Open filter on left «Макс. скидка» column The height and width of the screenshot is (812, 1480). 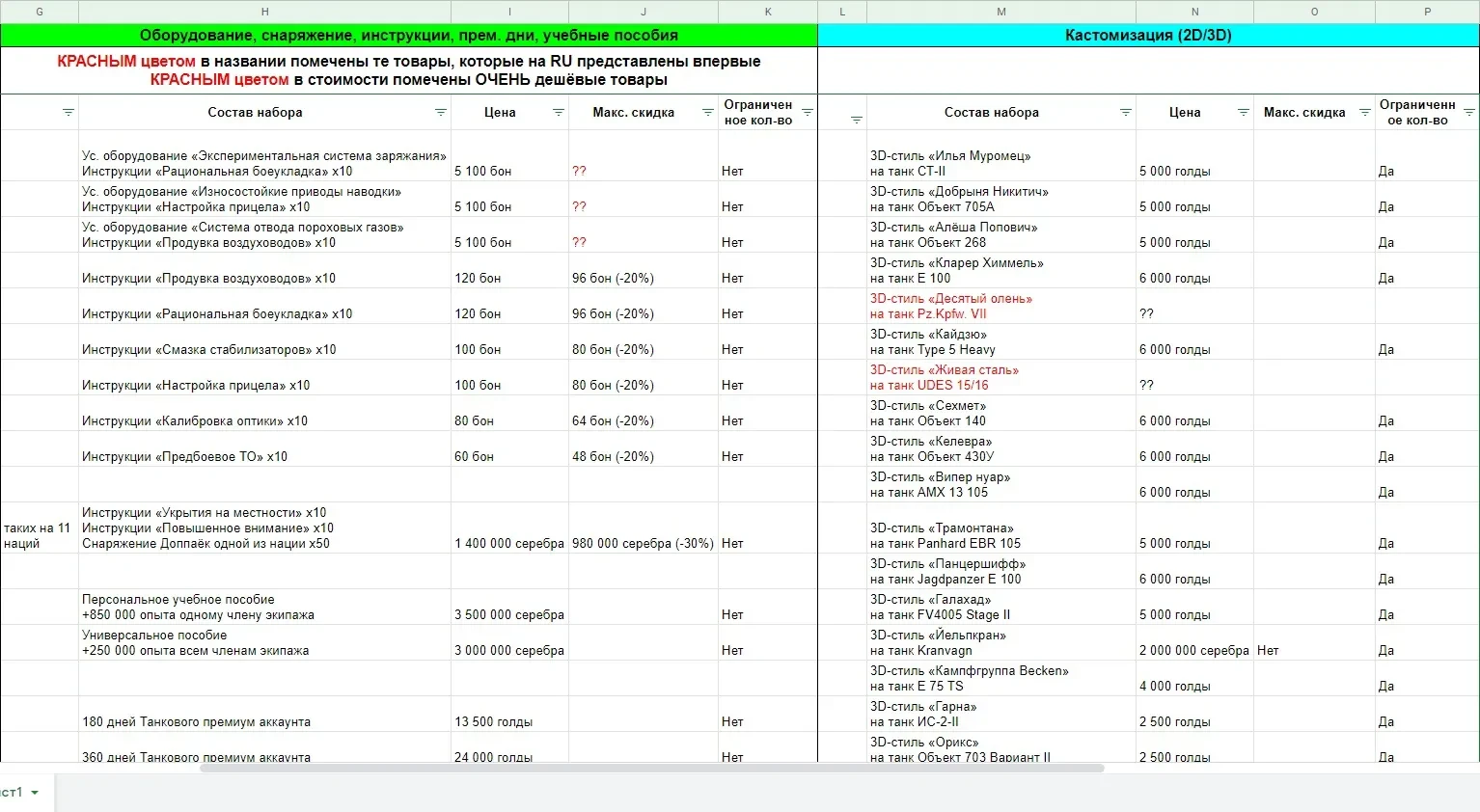[x=707, y=113]
